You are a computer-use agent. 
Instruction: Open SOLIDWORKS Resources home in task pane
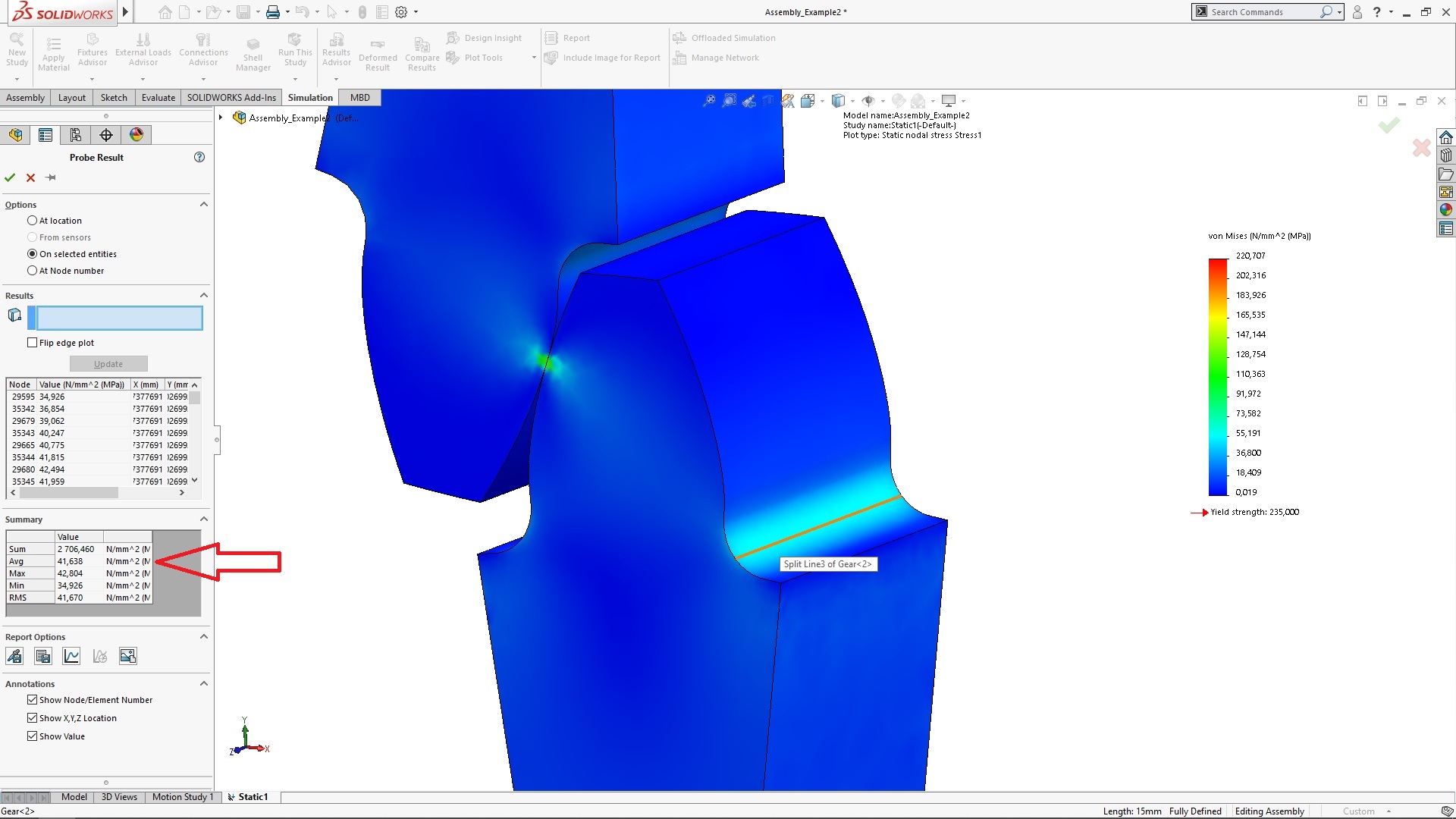pos(1446,137)
